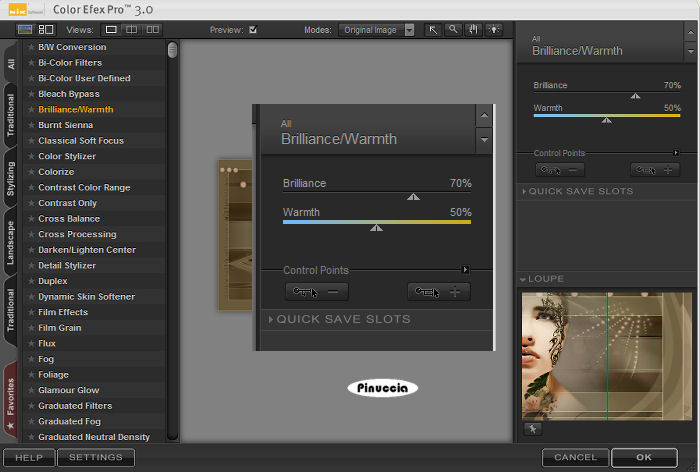The height and width of the screenshot is (472, 700).
Task: Select the Bi-Color User Defined filter
Action: pyautogui.click(x=84, y=78)
